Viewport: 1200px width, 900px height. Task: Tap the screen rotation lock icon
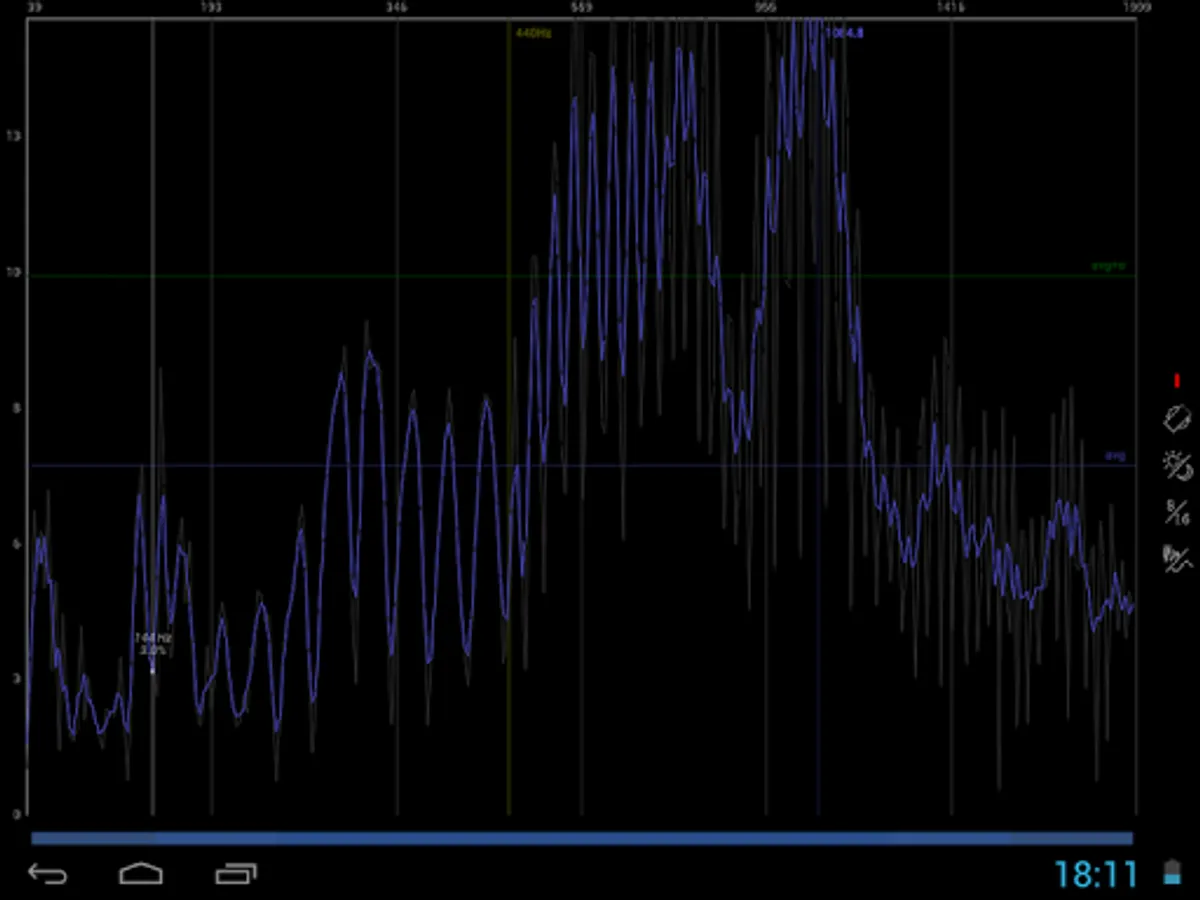[1177, 418]
